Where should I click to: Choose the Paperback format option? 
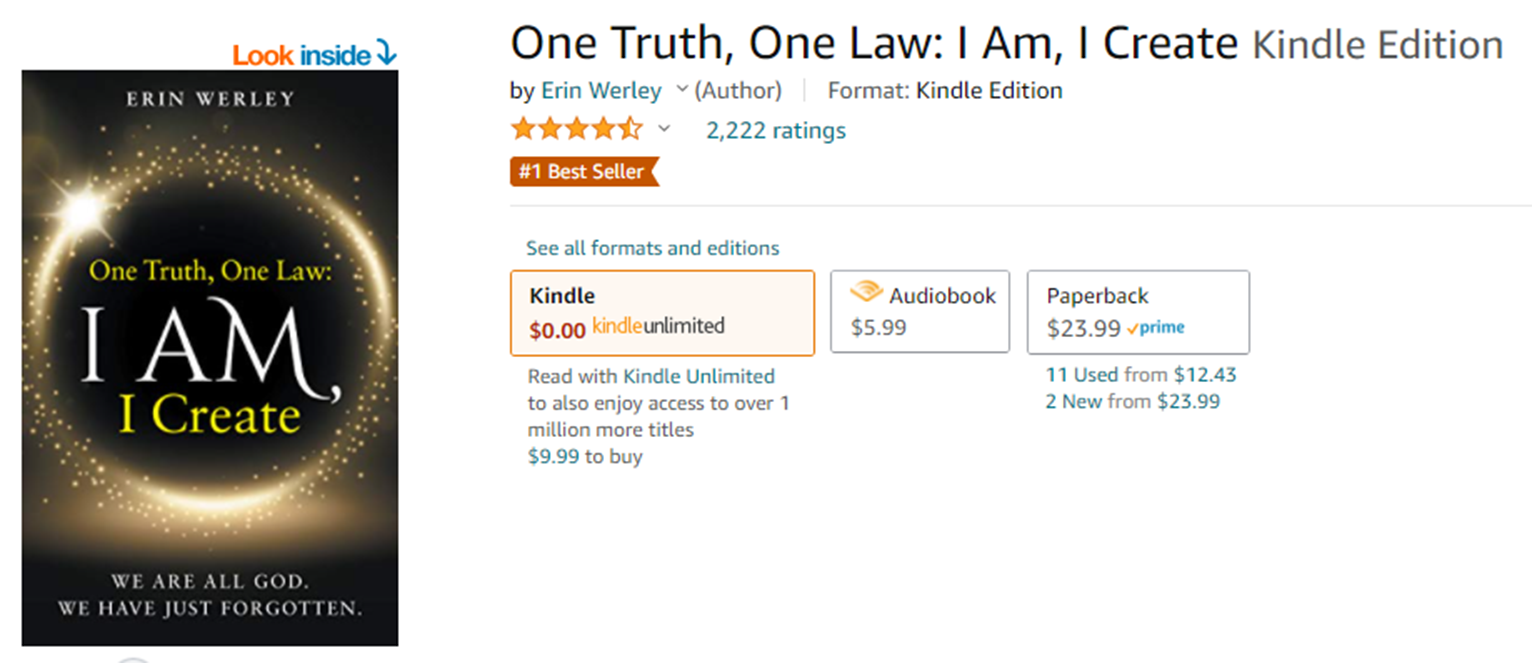click(1138, 312)
